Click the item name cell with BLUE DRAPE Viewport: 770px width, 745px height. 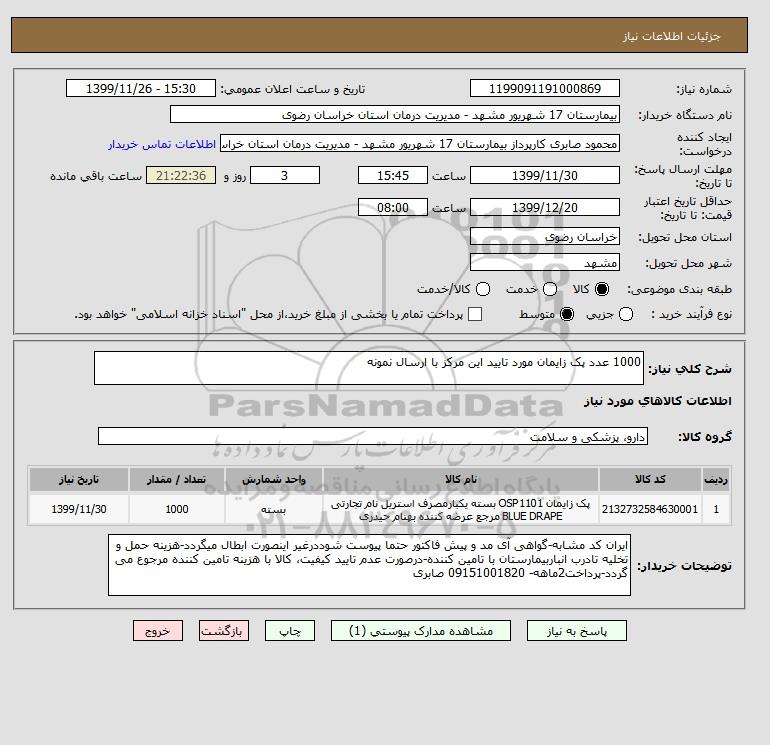(461, 509)
